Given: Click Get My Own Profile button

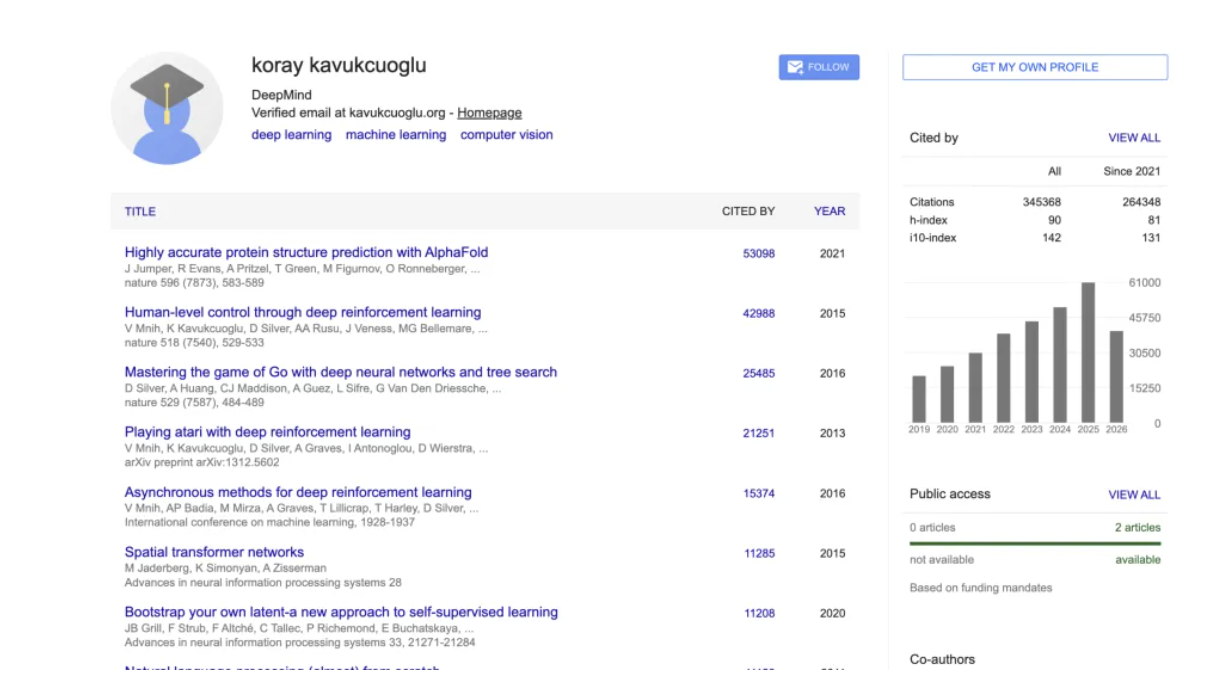Looking at the screenshot, I should [1035, 67].
